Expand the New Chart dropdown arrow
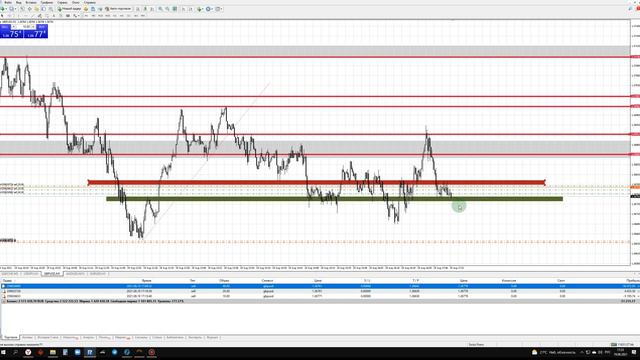 (x=6, y=9)
